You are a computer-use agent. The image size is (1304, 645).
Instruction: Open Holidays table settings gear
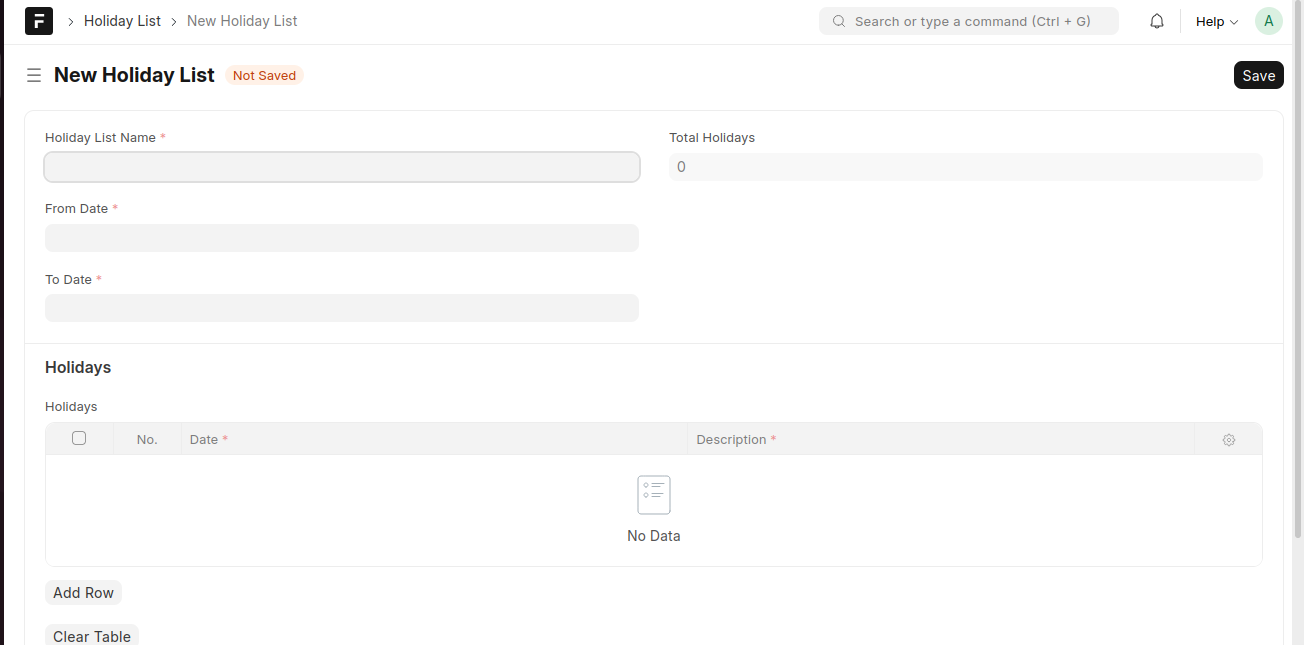(x=1228, y=440)
